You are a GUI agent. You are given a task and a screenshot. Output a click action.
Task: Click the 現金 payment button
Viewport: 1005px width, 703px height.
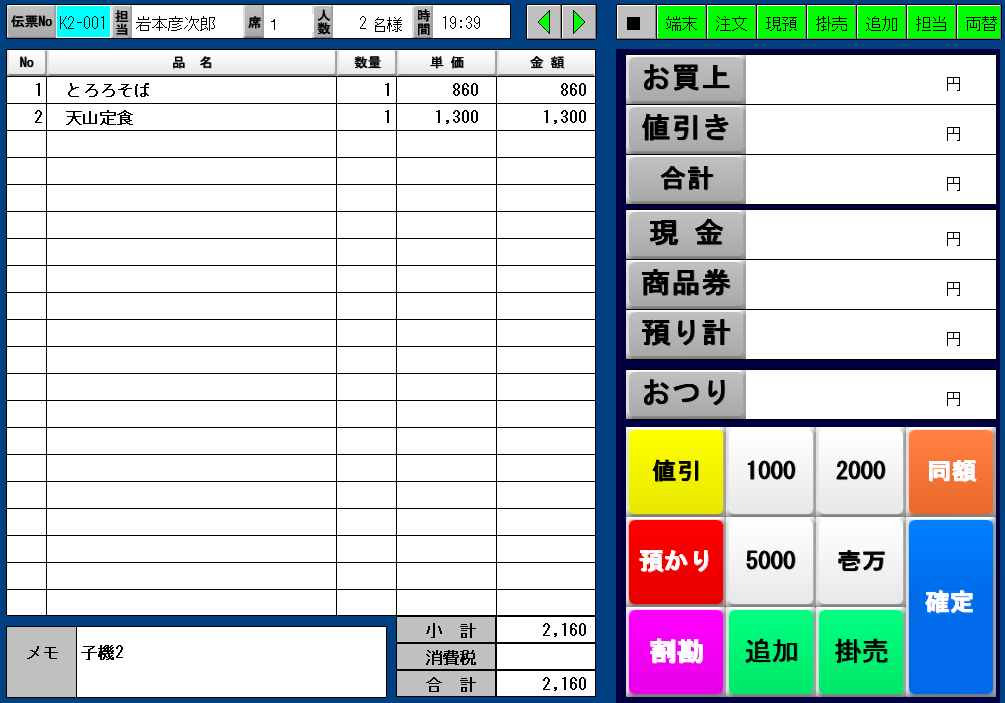[686, 235]
